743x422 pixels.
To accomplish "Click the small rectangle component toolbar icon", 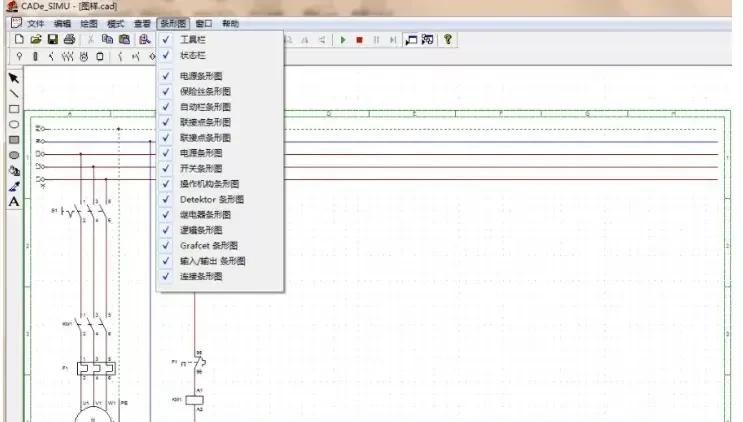I will coord(100,56).
